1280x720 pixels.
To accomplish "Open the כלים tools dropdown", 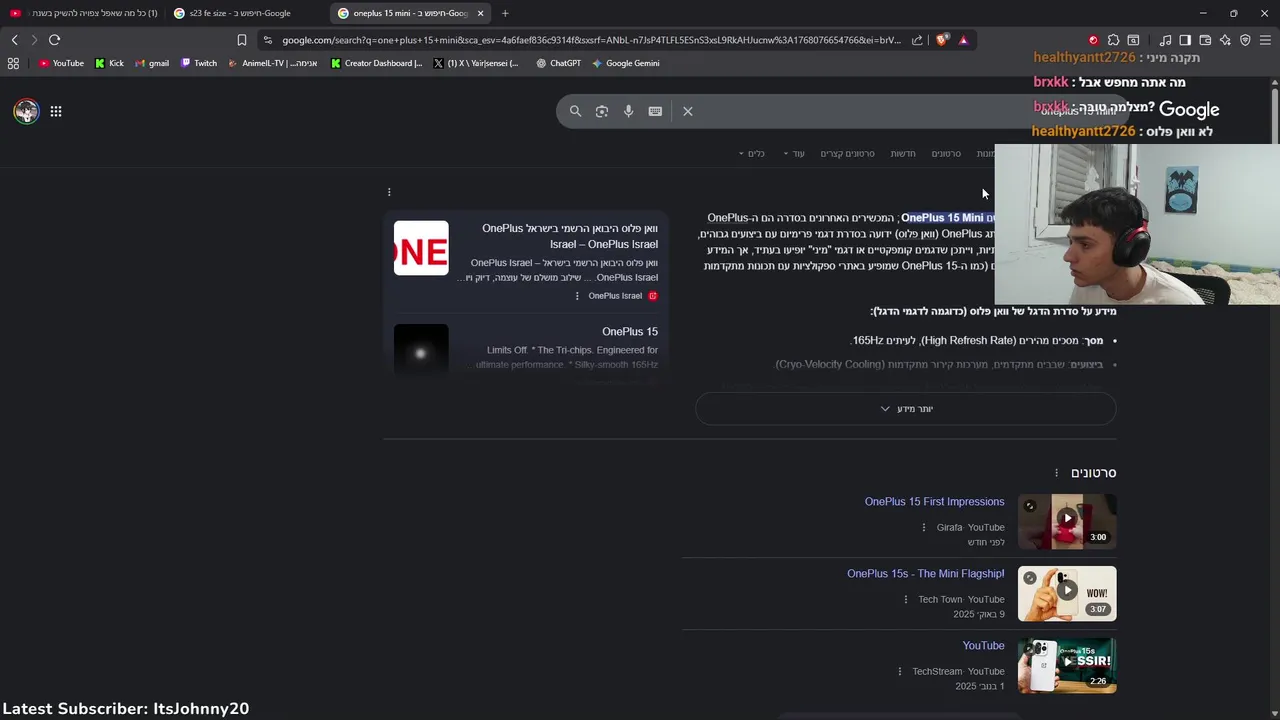I will pos(752,153).
